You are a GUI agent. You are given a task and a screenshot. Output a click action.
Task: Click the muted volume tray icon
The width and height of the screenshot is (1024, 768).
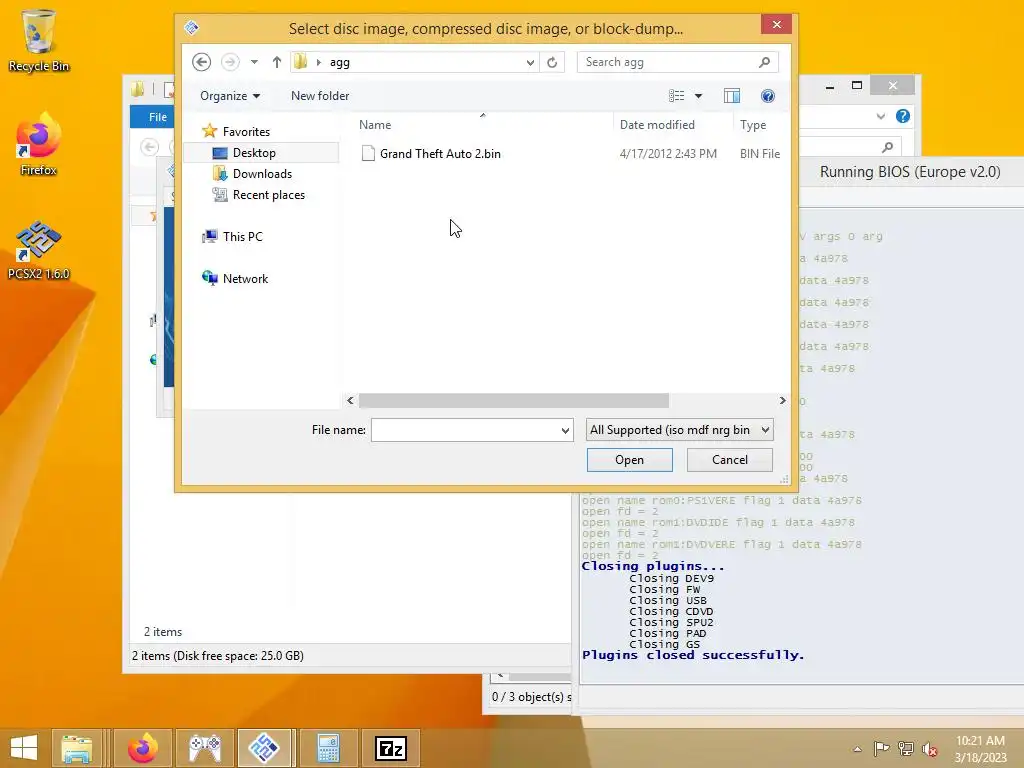(x=929, y=749)
